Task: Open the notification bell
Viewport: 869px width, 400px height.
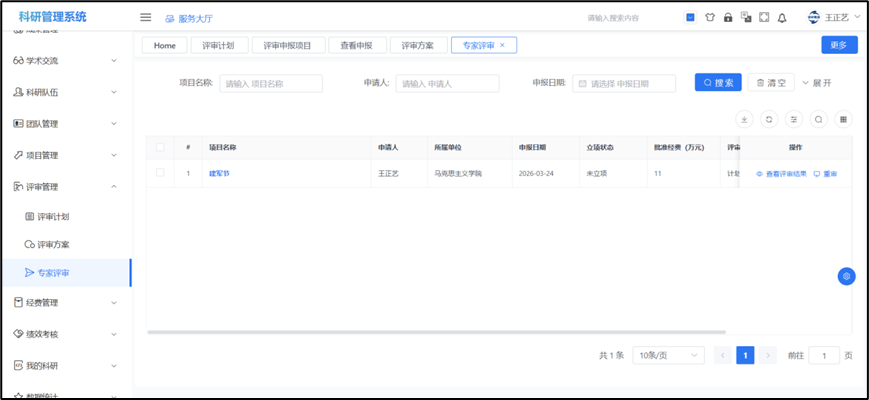Action: pyautogui.click(x=782, y=17)
